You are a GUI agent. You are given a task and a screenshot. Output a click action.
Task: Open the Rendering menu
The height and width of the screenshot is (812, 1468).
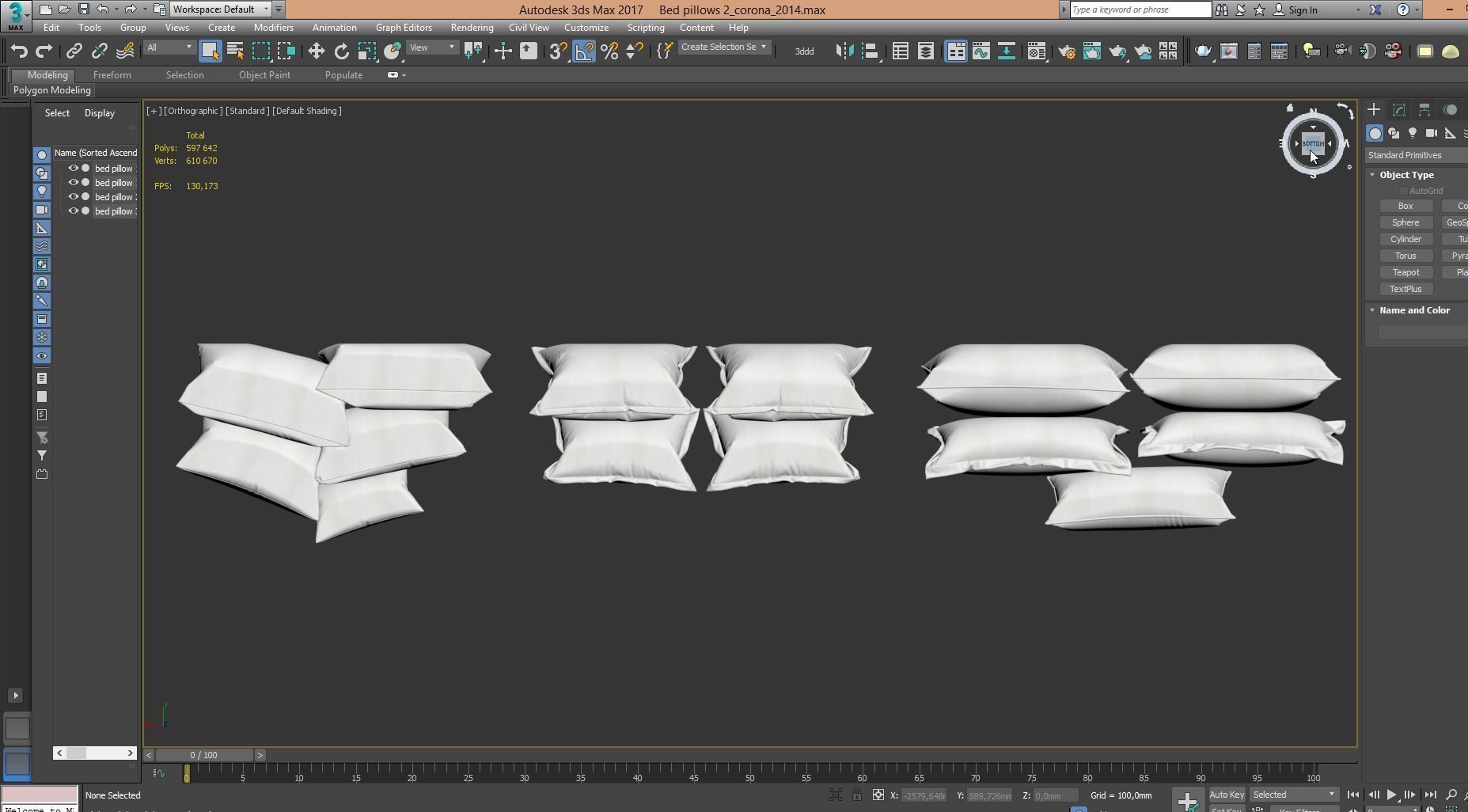click(472, 28)
